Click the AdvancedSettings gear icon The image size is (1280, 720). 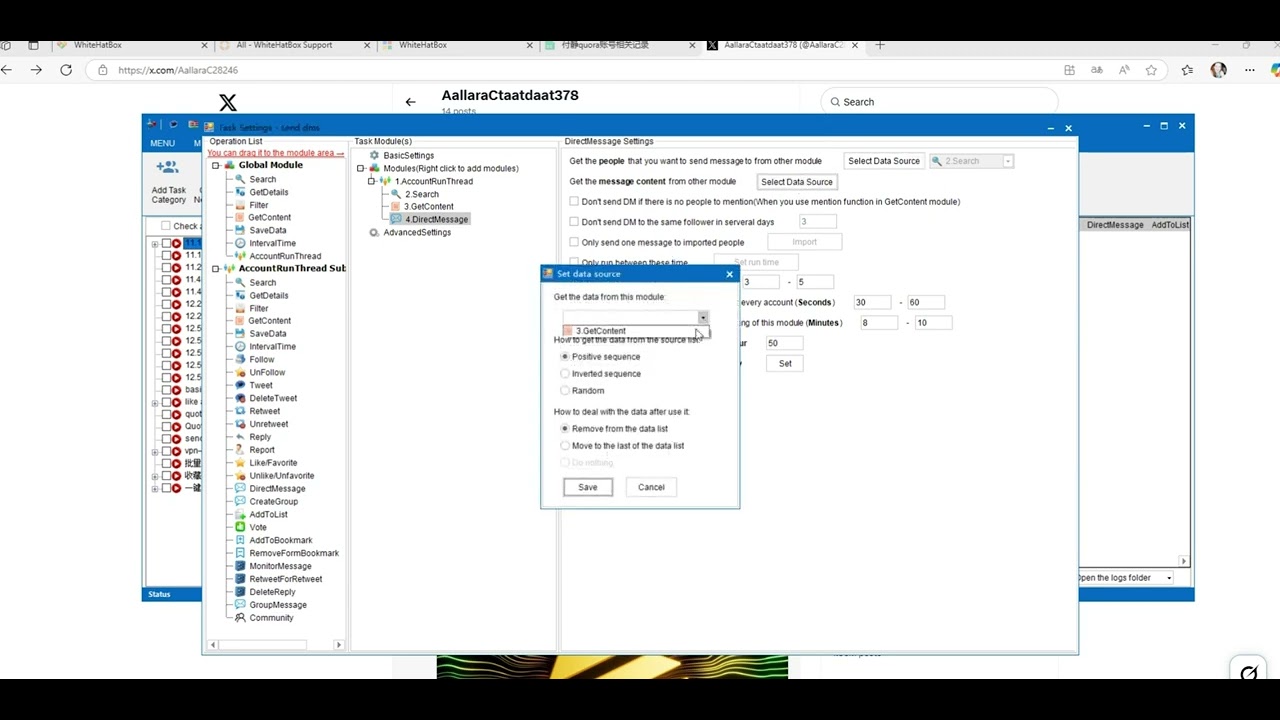[374, 232]
